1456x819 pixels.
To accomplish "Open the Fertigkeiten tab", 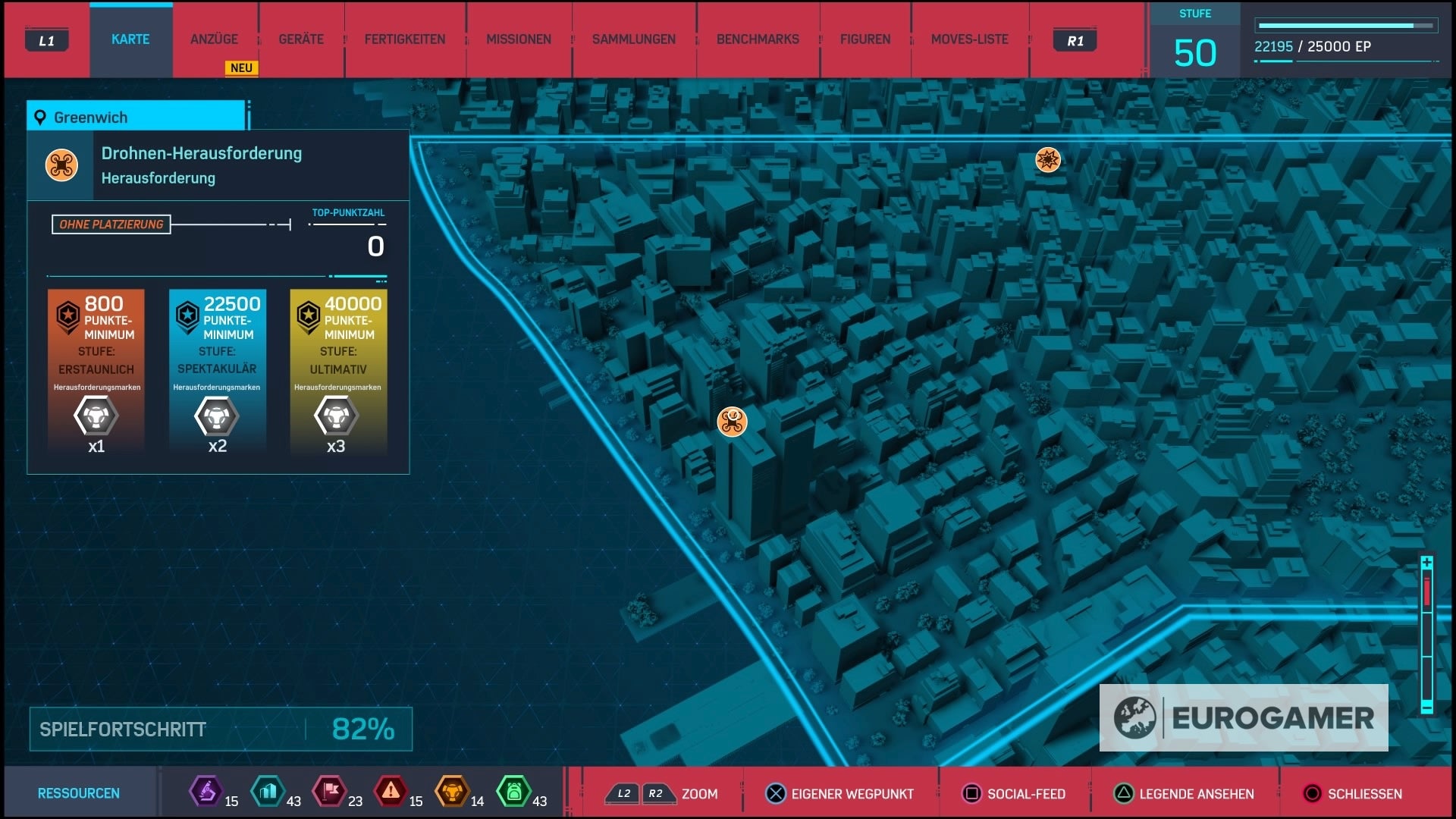I will coord(405,39).
